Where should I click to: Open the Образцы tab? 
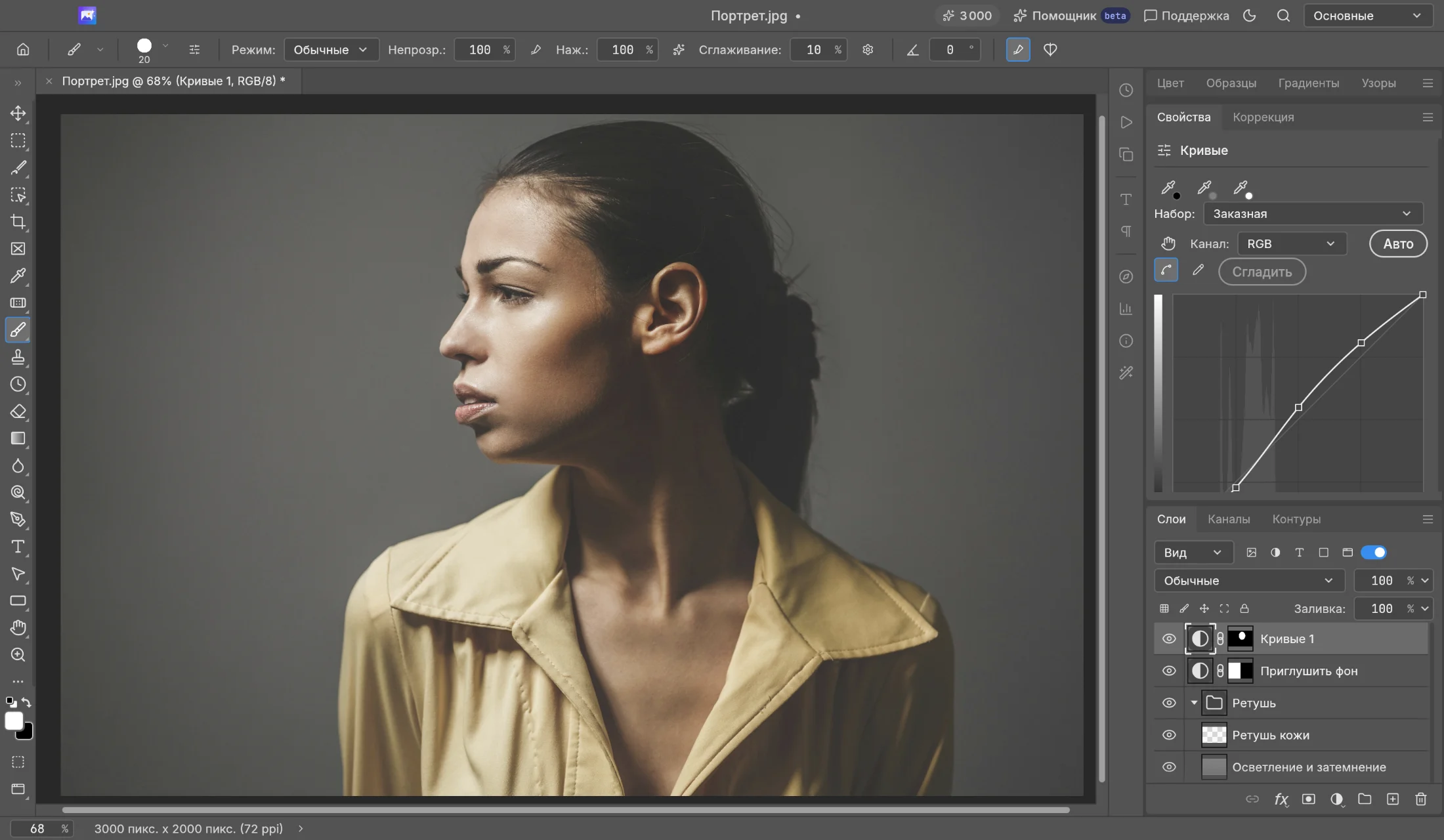click(x=1231, y=83)
